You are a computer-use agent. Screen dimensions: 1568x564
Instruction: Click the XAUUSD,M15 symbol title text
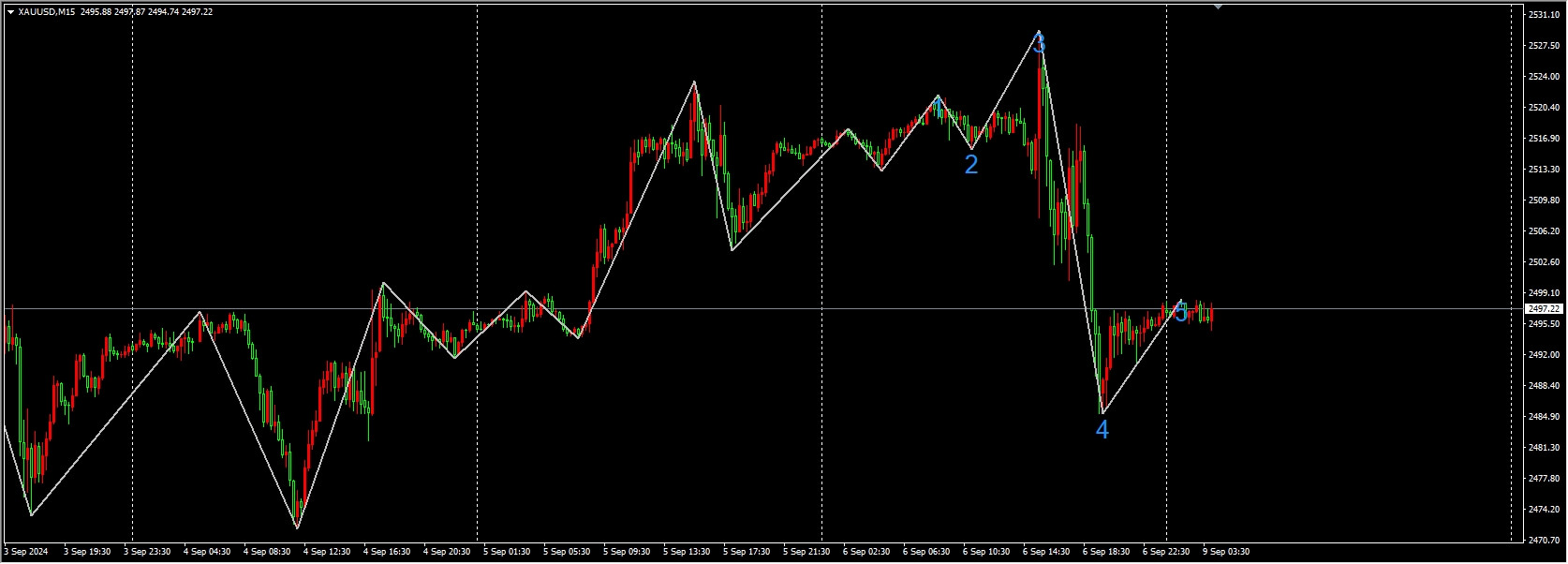47,12
